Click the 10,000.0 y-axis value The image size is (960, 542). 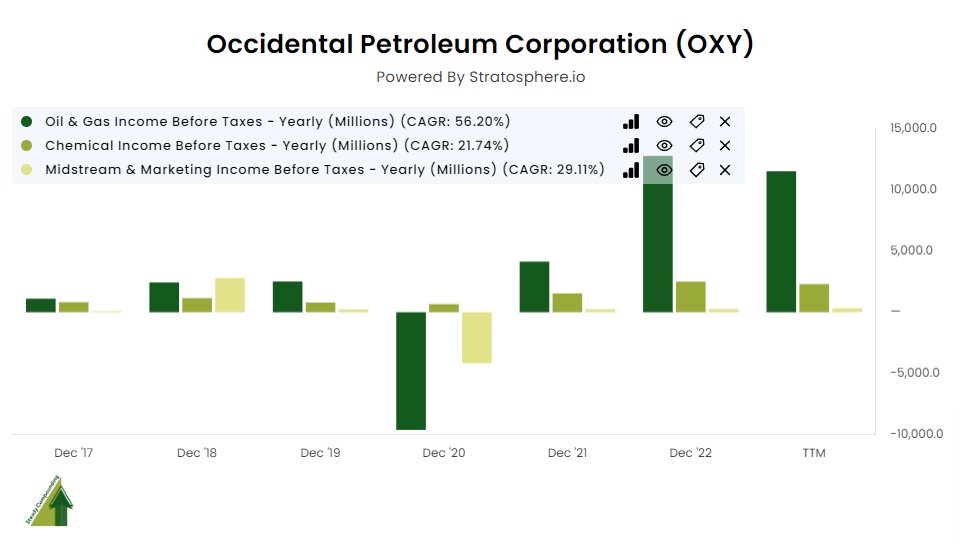(913, 189)
